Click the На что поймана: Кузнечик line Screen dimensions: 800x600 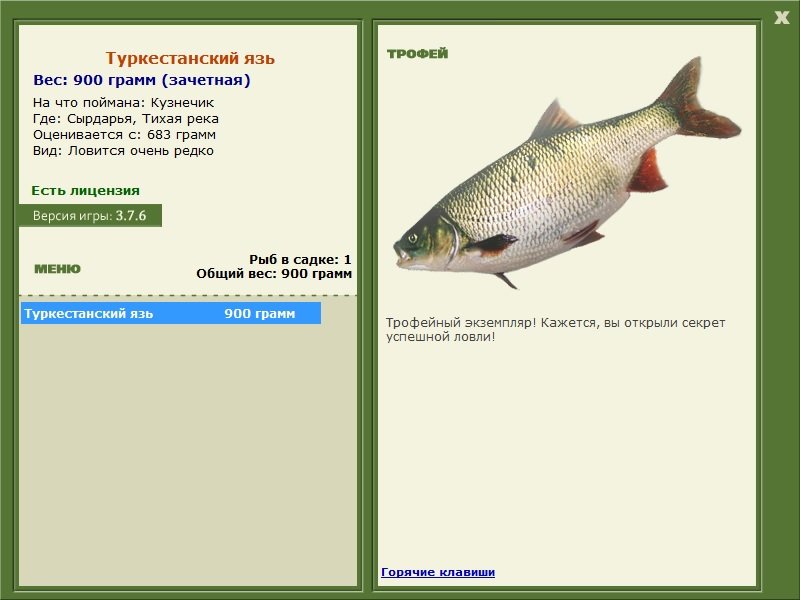[123, 103]
